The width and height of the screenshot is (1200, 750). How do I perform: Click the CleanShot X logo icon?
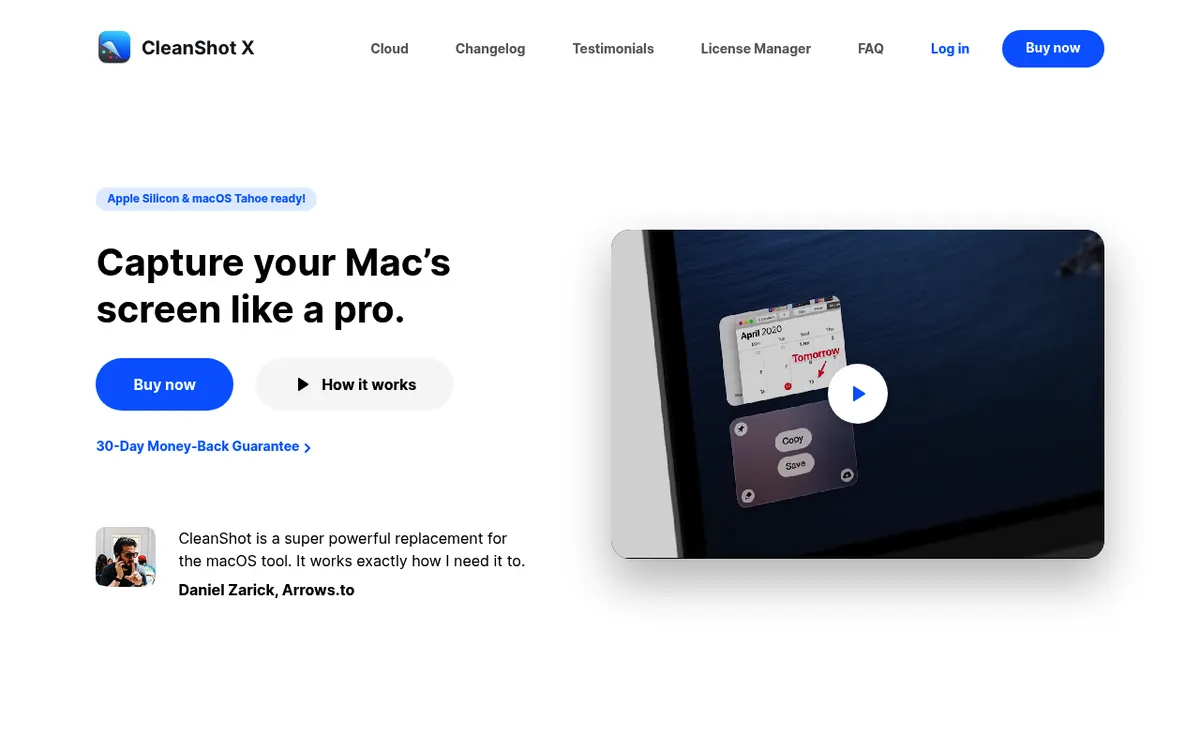pos(114,47)
